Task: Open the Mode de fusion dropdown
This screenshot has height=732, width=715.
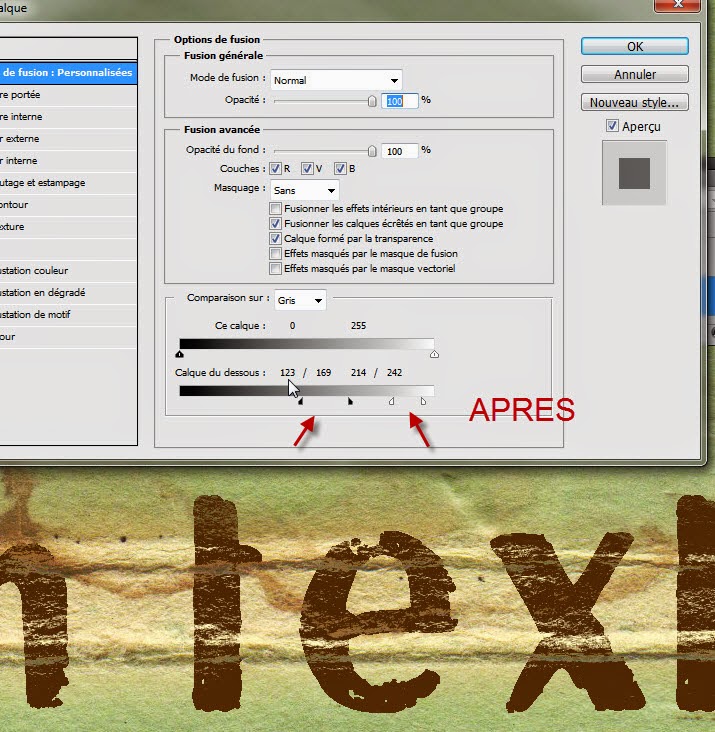Action: coord(336,80)
